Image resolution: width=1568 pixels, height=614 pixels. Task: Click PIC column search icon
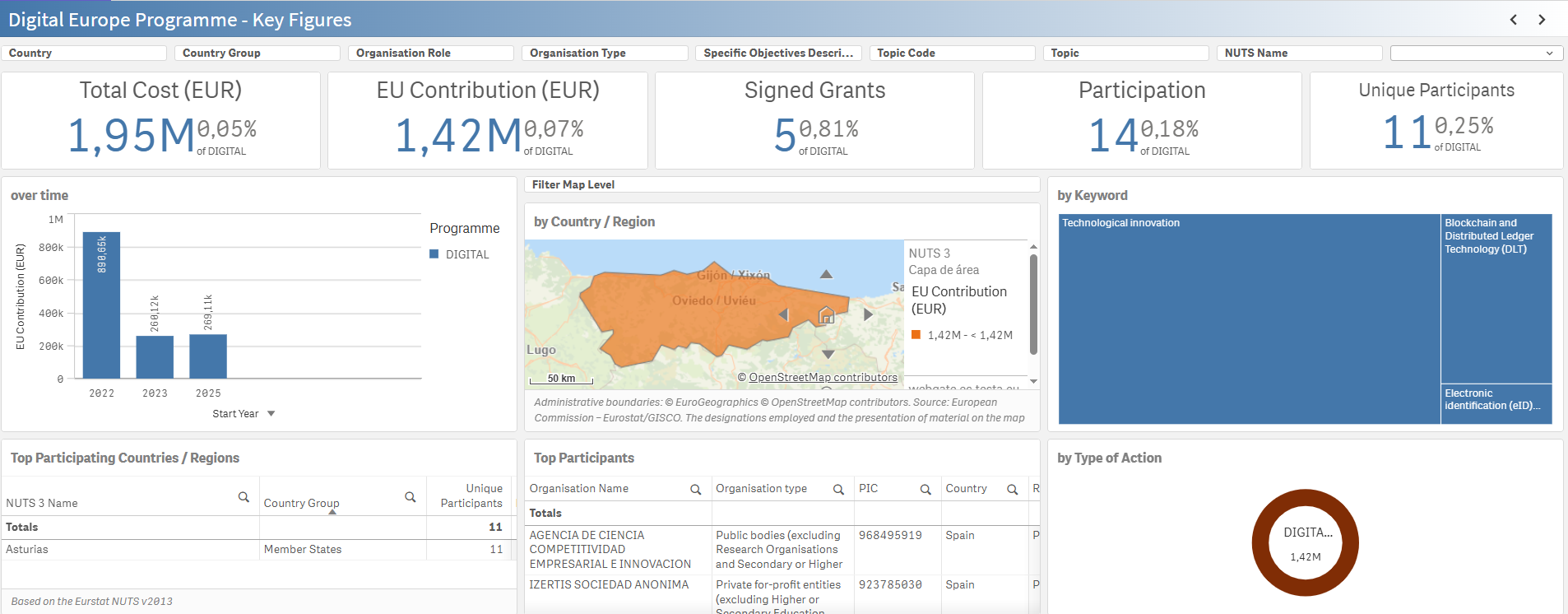925,490
